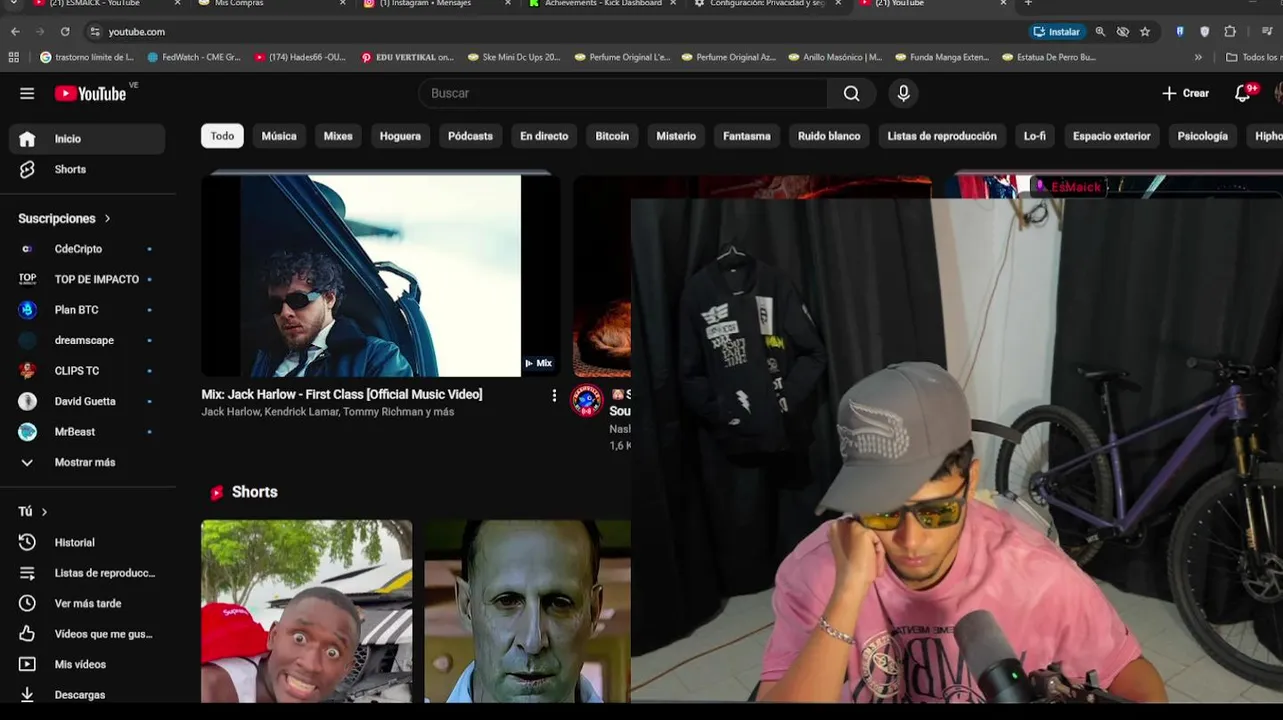Viewport: 1283px width, 720px height.
Task: Open the Plan BTC subscription
Action: coord(87,310)
